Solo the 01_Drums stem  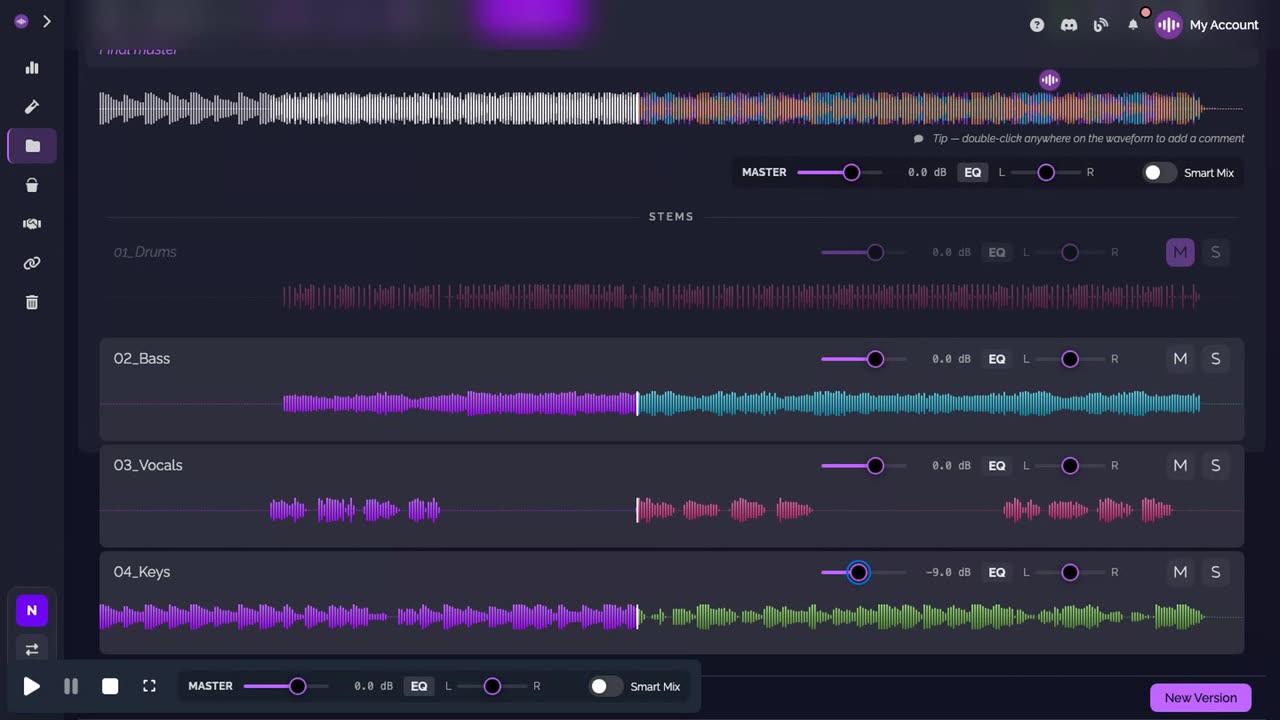point(1215,252)
